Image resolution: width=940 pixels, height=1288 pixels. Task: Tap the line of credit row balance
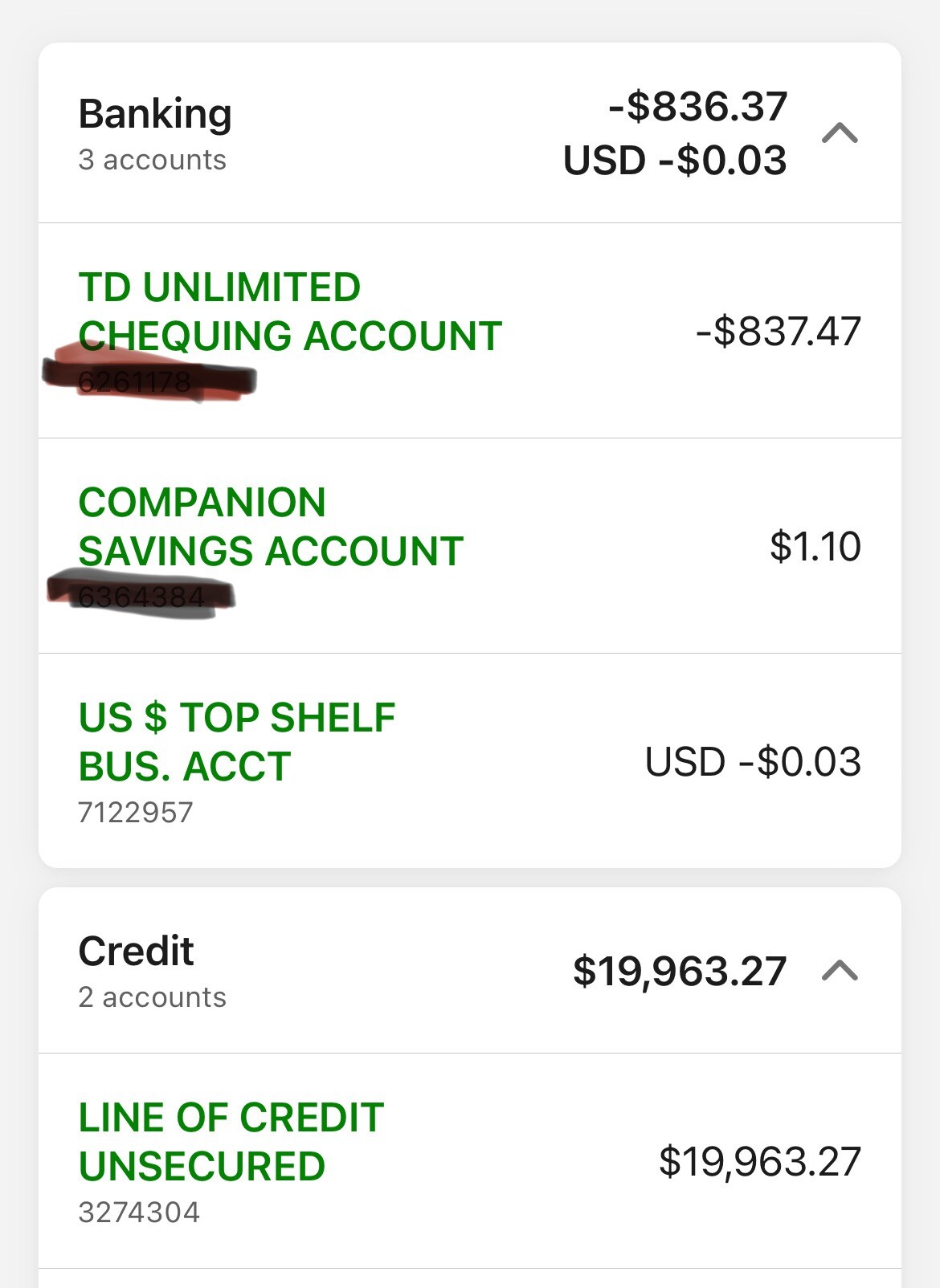point(759,1162)
